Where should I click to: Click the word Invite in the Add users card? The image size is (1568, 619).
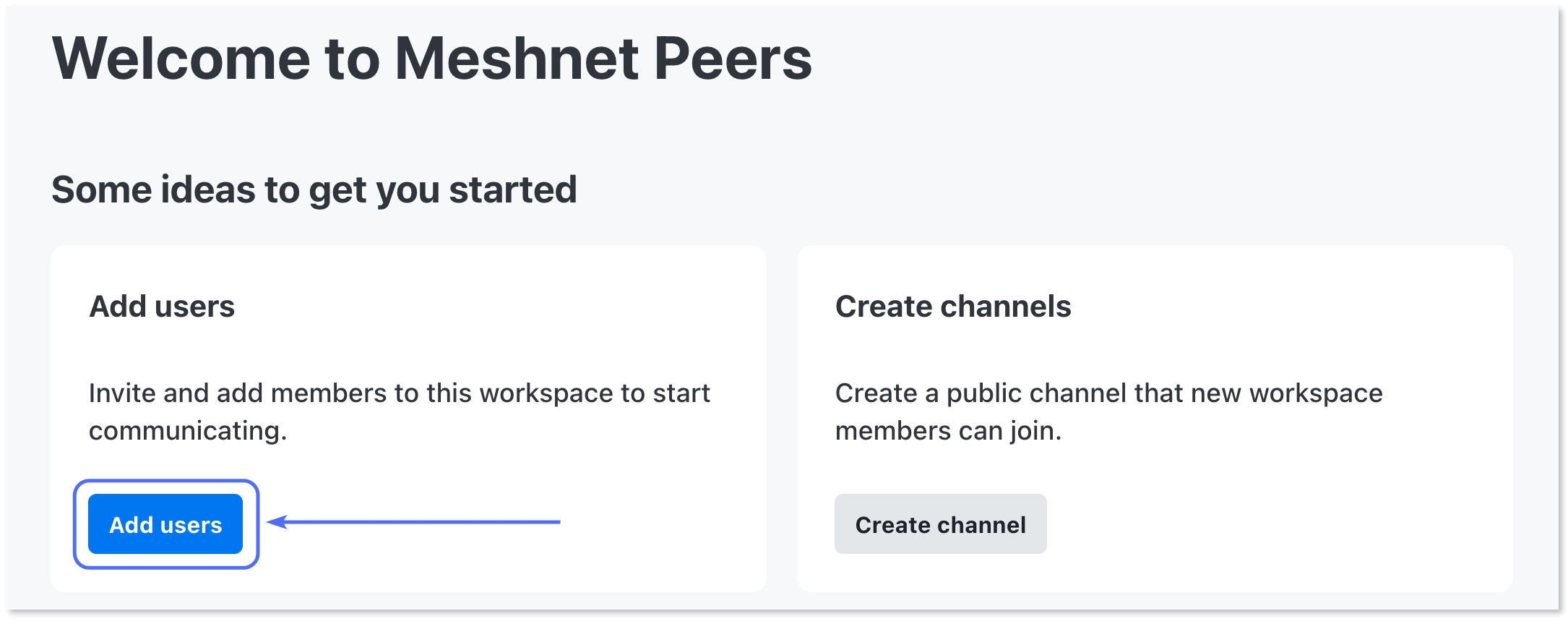point(122,393)
